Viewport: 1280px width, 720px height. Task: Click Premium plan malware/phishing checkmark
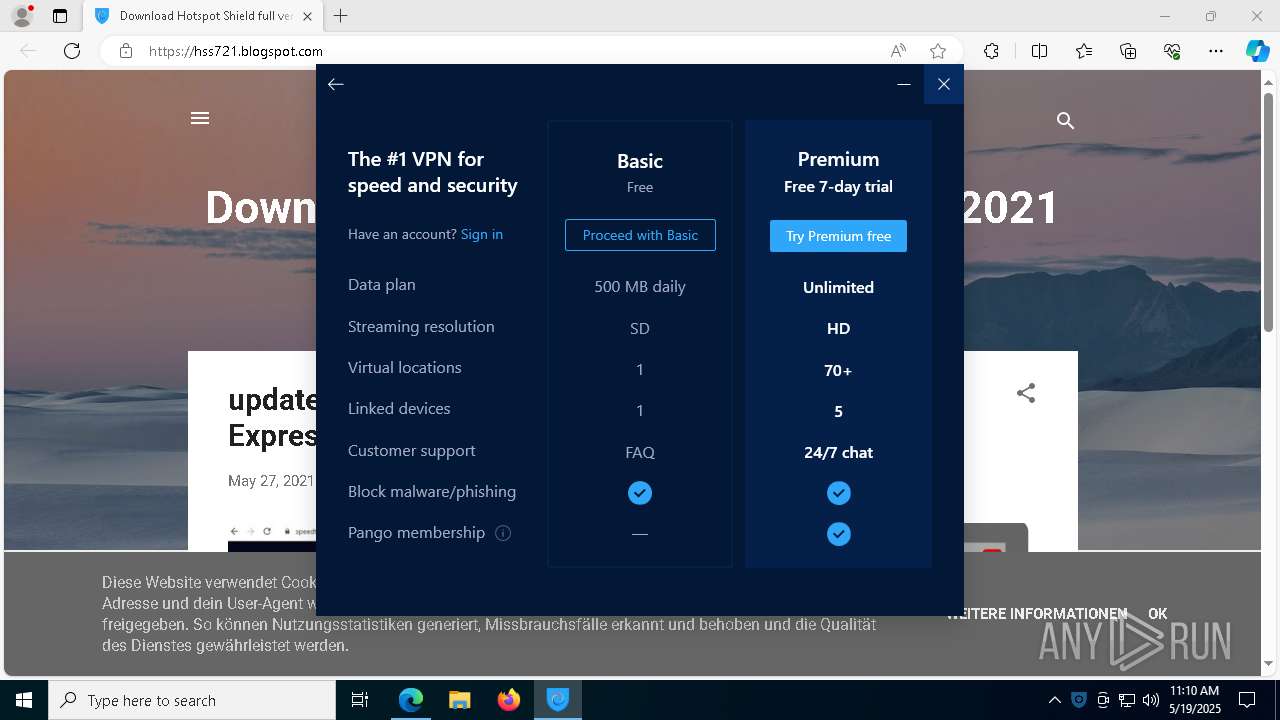point(838,493)
